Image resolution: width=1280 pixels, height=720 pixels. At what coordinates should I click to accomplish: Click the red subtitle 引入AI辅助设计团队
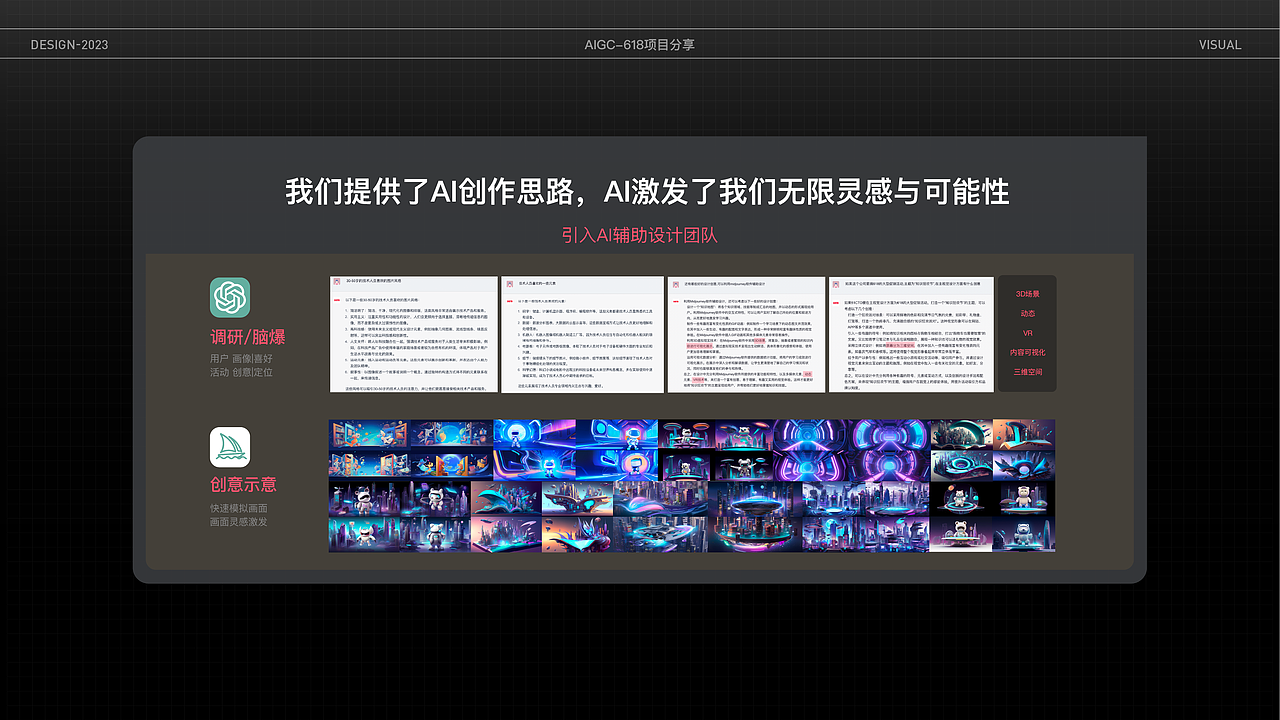[x=640, y=235]
